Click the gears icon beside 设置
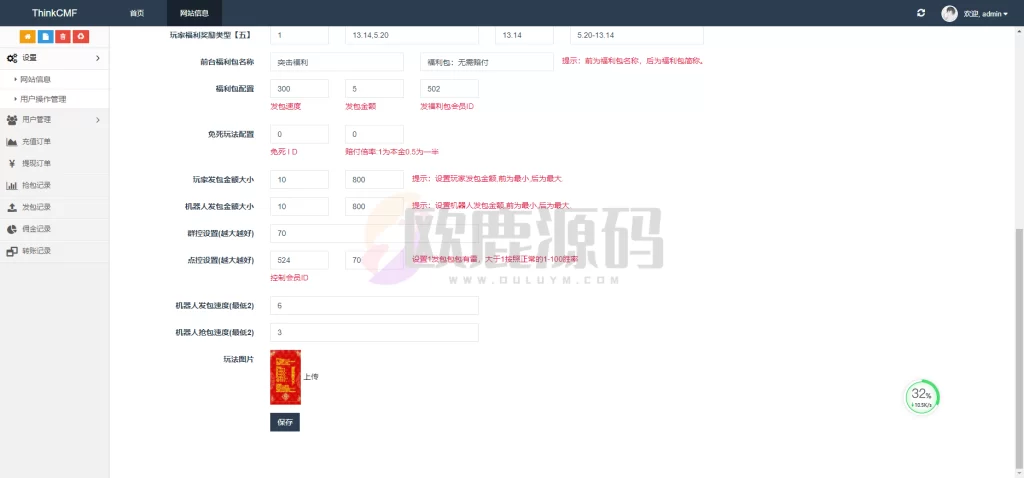The width and height of the screenshot is (1024, 478). point(12,58)
